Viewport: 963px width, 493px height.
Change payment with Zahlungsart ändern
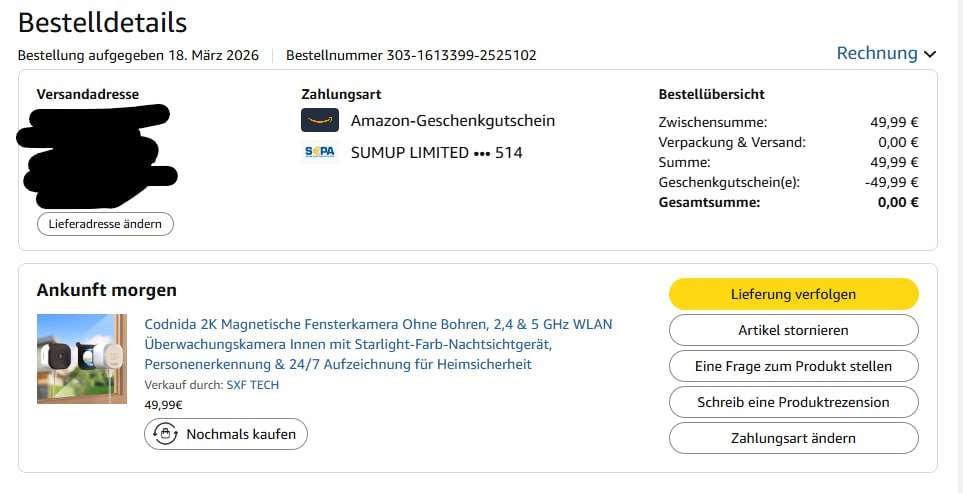(x=793, y=438)
